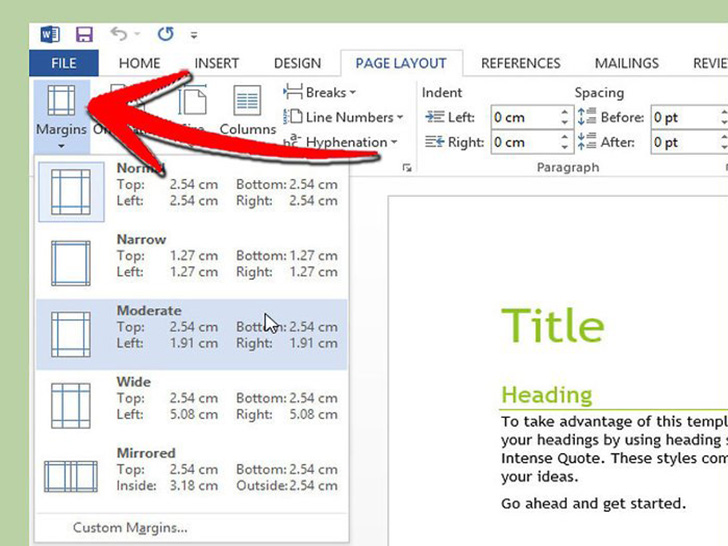Select the PAGE LAYOUT tab
The height and width of the screenshot is (546, 728).
tap(401, 63)
